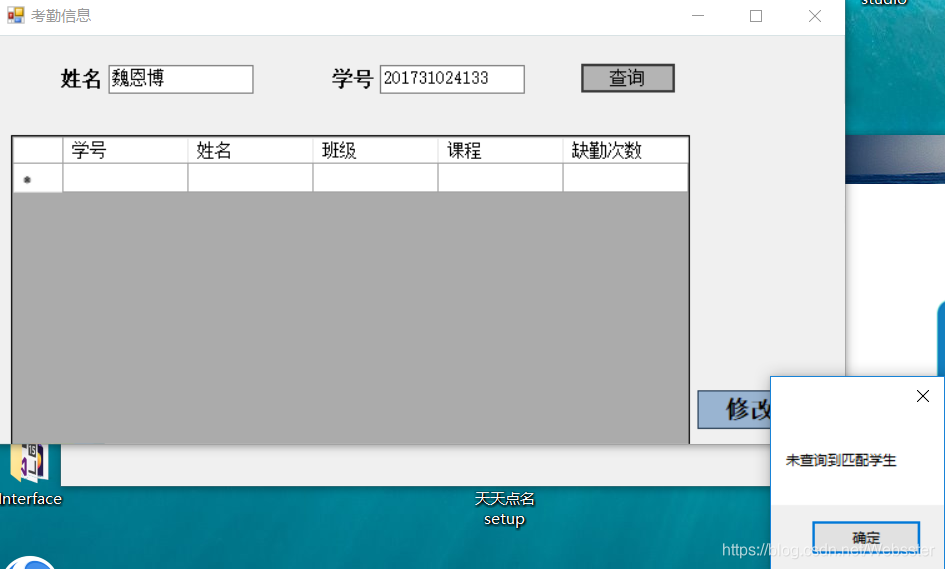Viewport: 945px width, 569px height.
Task: Select the 课程 column header
Action: click(x=501, y=150)
